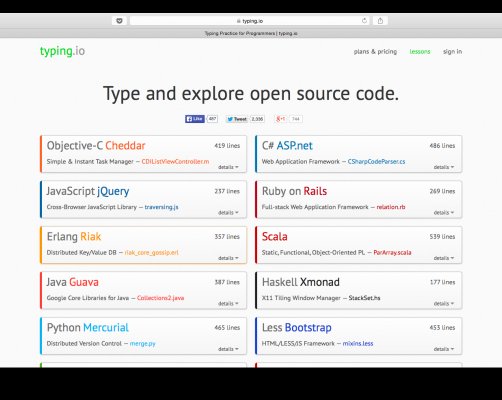This screenshot has width=502, height=400.
Task: Open the C# ASP.net lesson
Action: (359, 154)
